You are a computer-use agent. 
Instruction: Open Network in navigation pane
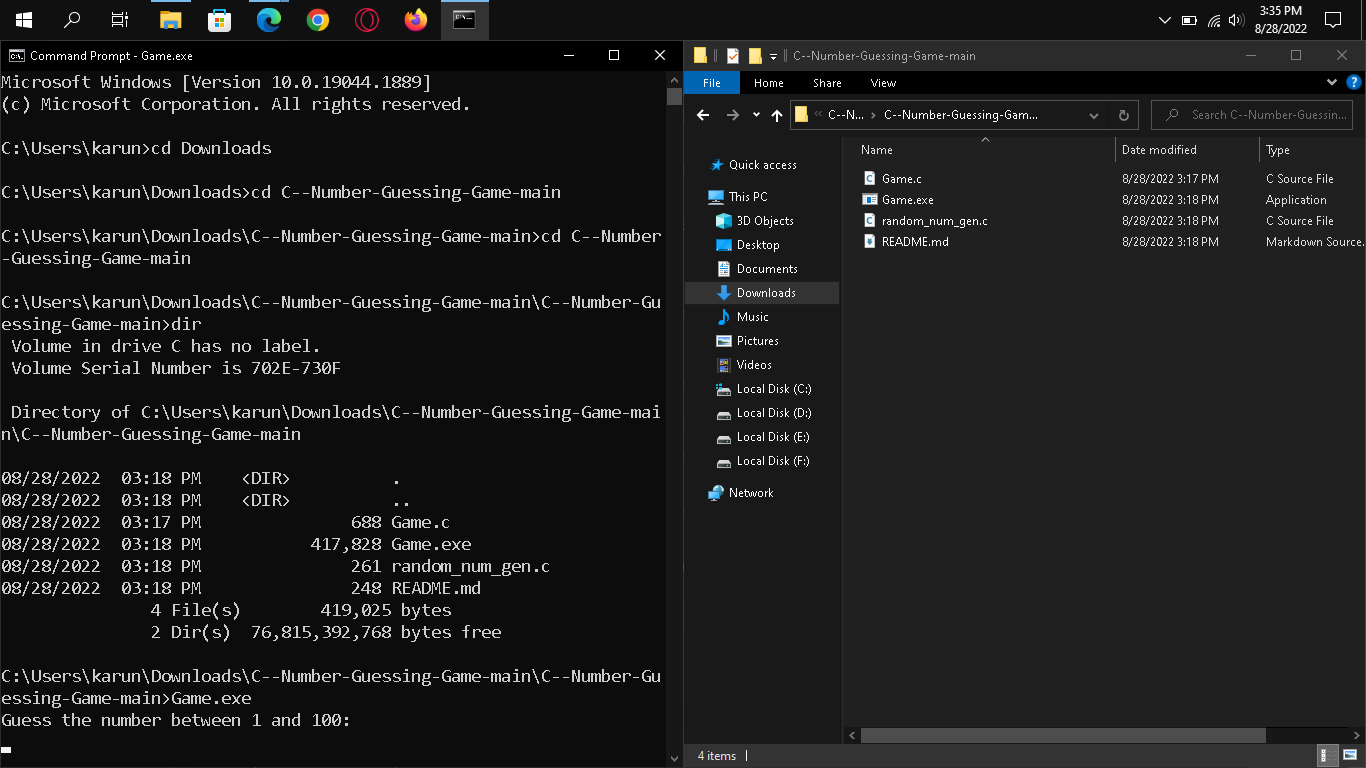coord(750,493)
